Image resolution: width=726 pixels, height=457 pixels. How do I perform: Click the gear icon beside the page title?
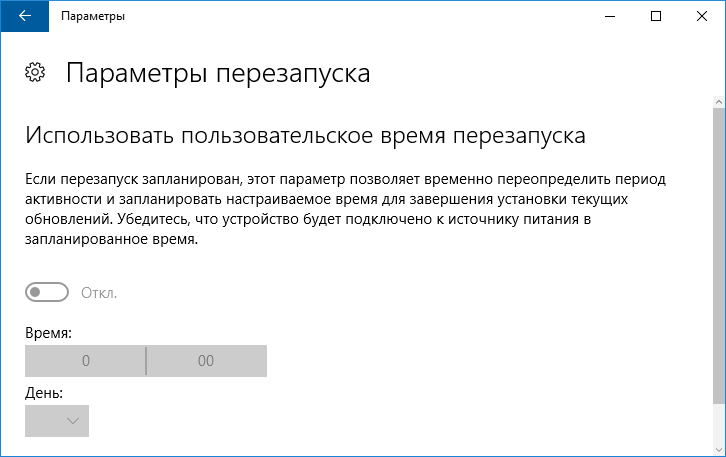(x=34, y=72)
